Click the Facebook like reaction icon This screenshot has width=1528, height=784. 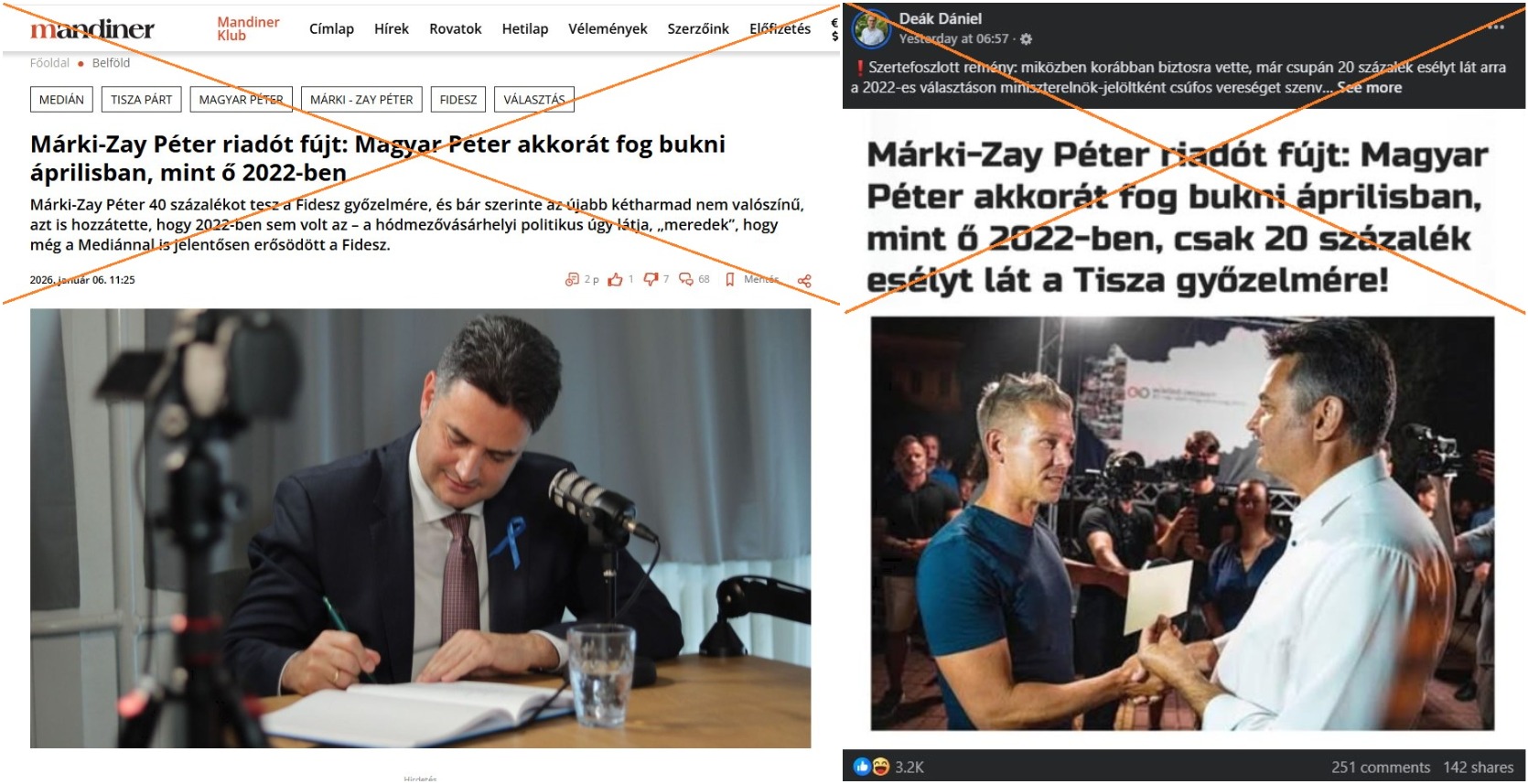click(x=862, y=767)
